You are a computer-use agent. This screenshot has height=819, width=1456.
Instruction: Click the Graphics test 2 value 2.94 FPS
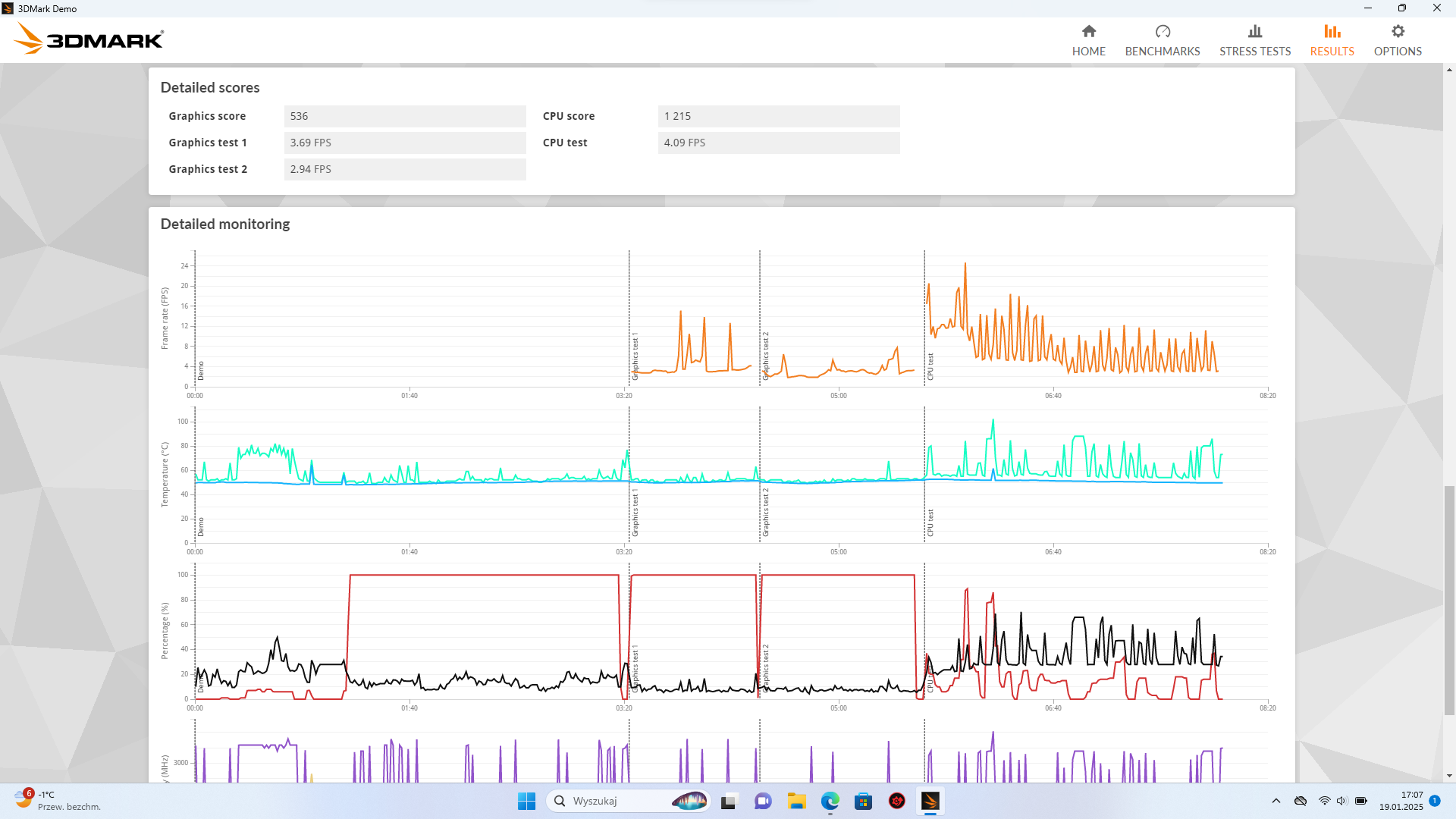(405, 169)
